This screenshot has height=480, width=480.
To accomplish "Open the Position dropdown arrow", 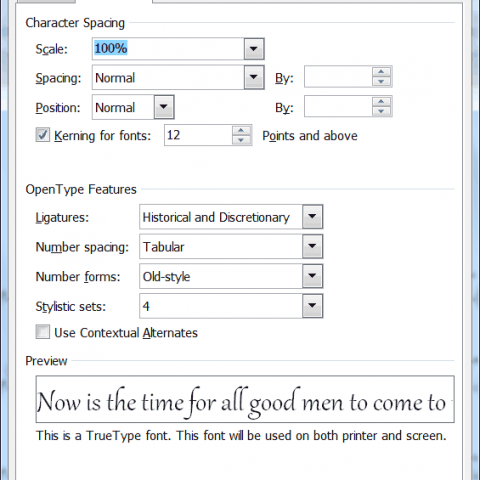I will coord(164,107).
